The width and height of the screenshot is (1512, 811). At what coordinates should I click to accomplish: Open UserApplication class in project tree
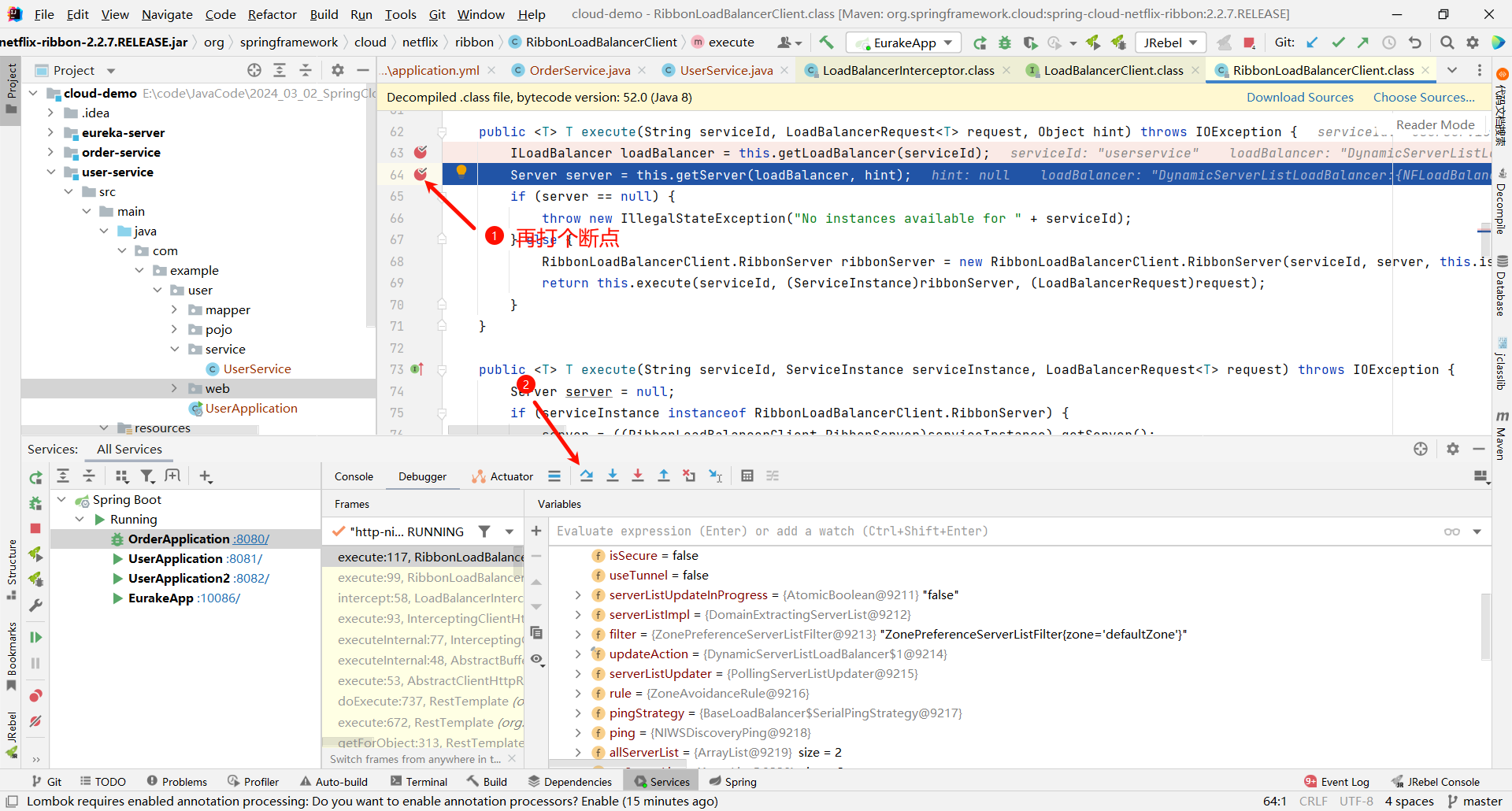coord(251,408)
